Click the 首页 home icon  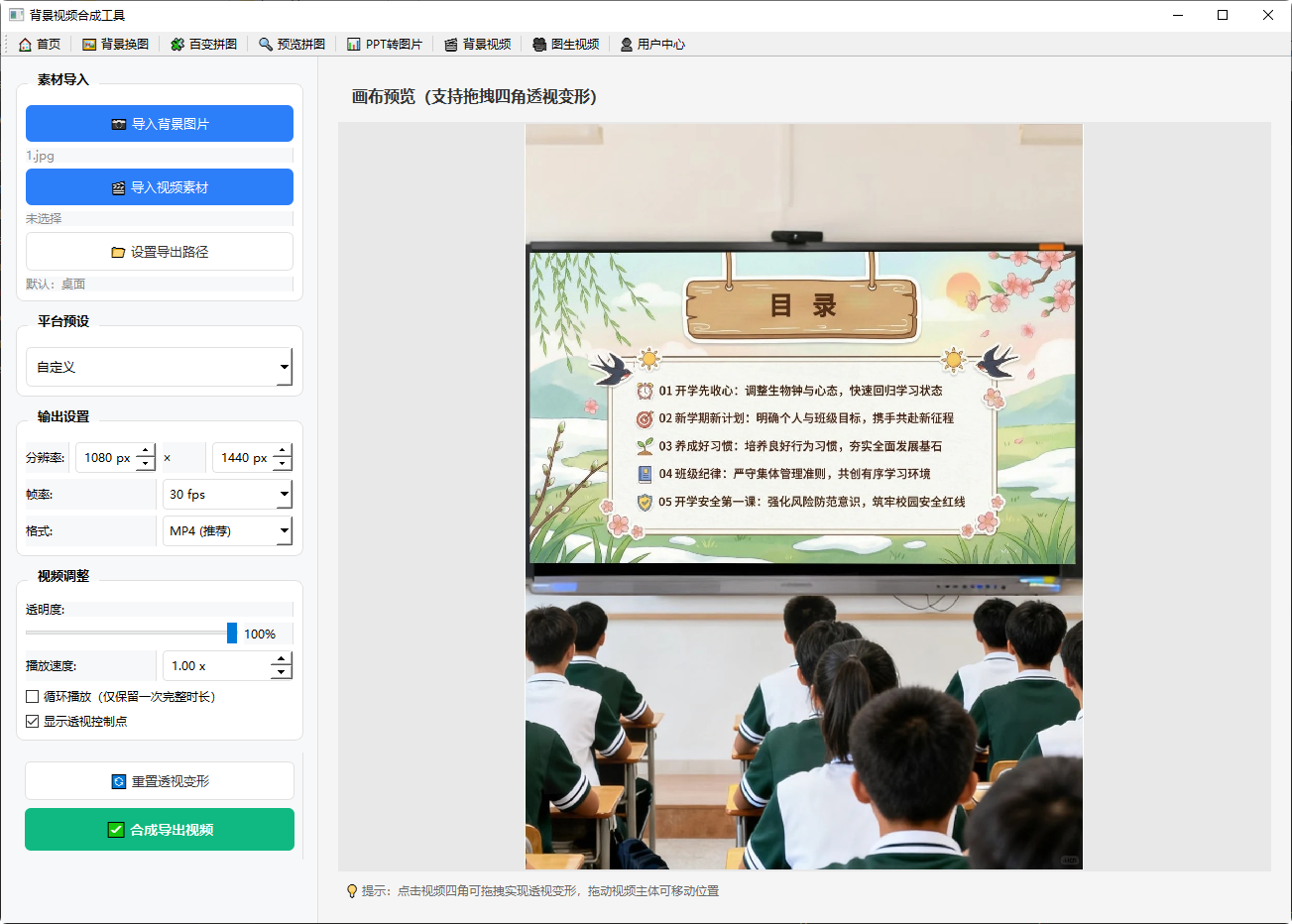(25, 45)
